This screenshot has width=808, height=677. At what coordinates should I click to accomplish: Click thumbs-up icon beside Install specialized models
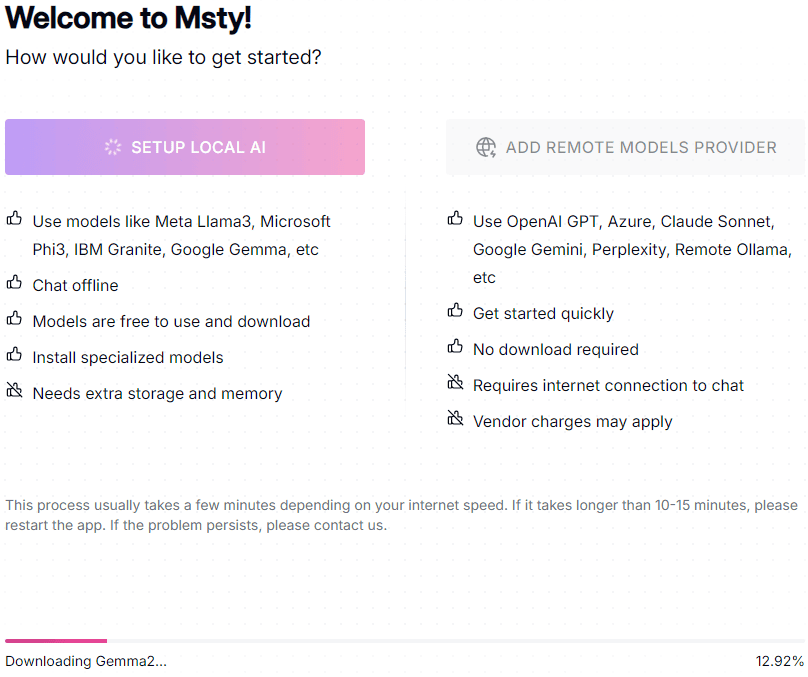pos(15,355)
